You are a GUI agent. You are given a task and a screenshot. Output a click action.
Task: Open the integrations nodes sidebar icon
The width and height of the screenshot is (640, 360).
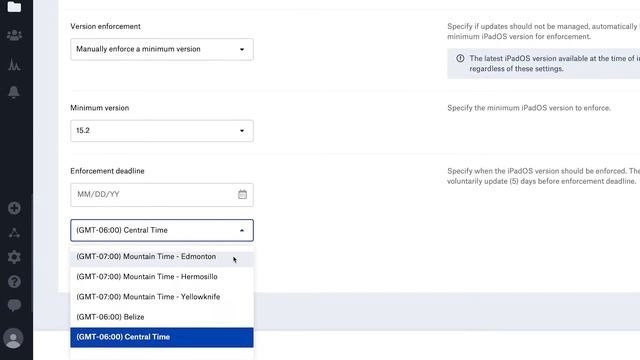coord(14,233)
